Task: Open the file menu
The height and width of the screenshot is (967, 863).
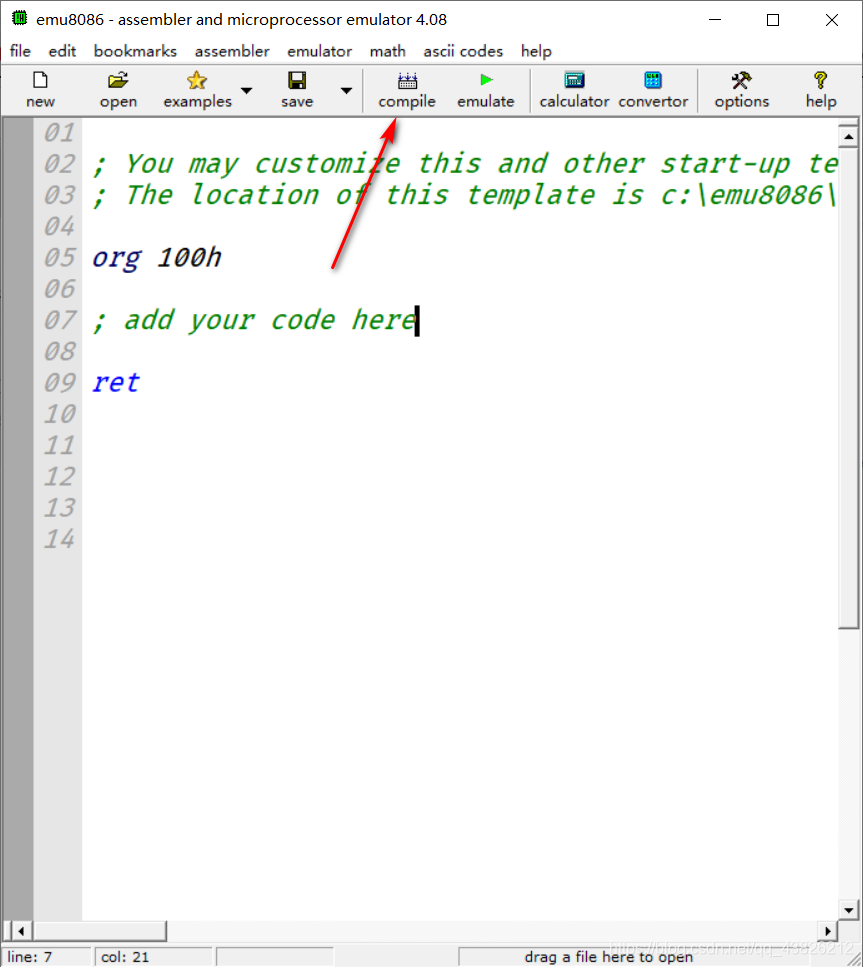Action: click(x=20, y=51)
